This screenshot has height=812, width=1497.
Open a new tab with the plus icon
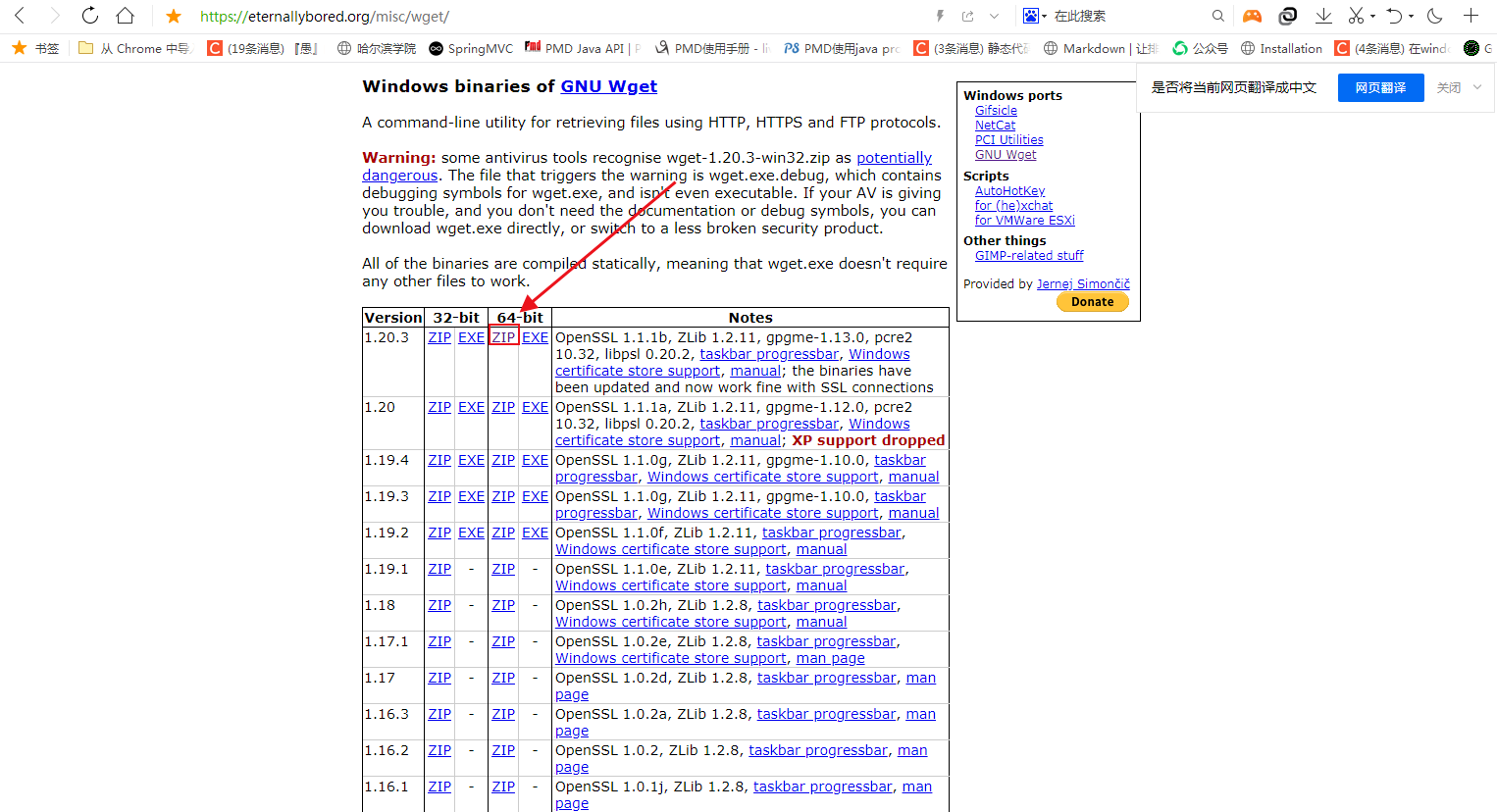coord(1471,16)
